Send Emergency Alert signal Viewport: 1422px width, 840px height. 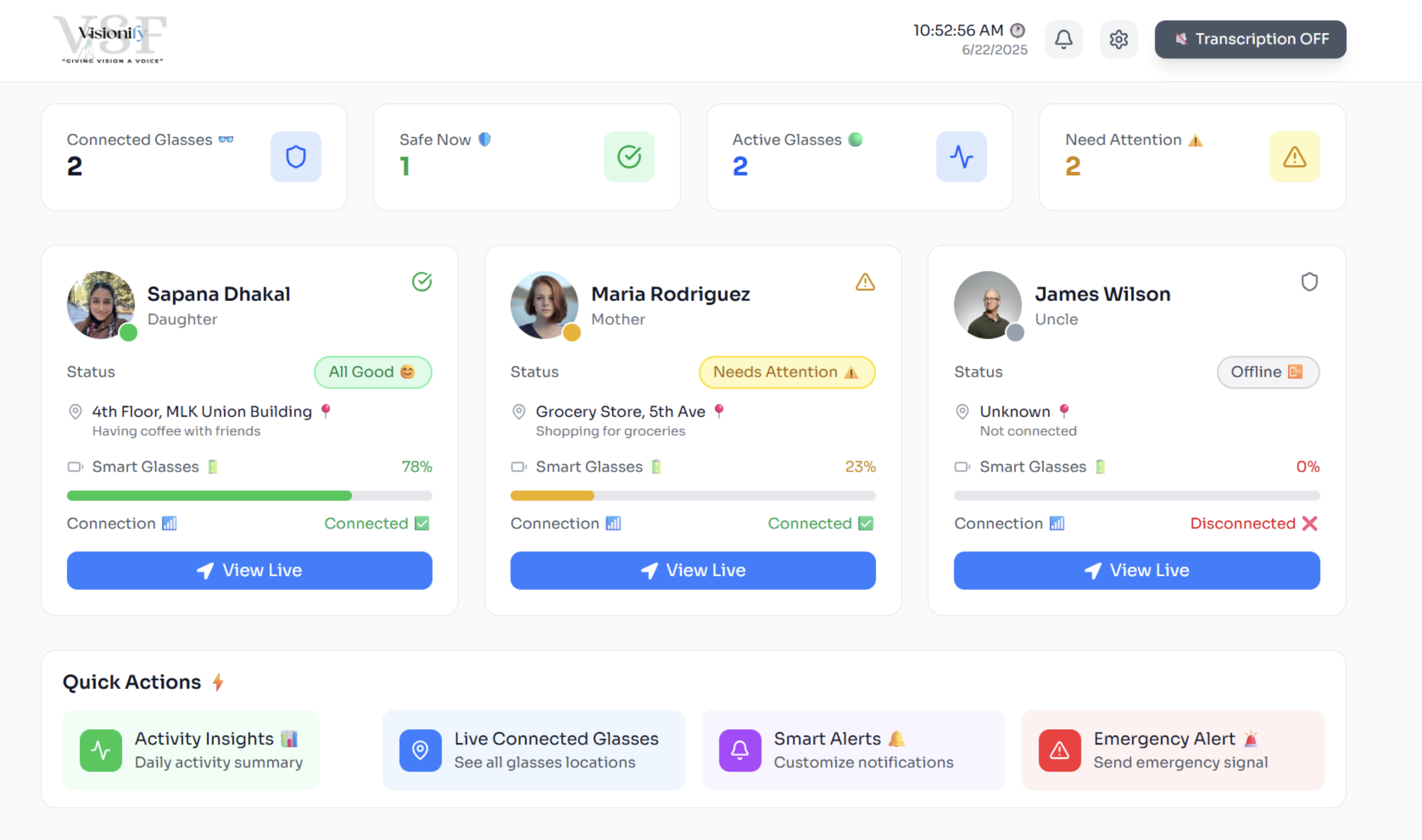tap(1172, 750)
